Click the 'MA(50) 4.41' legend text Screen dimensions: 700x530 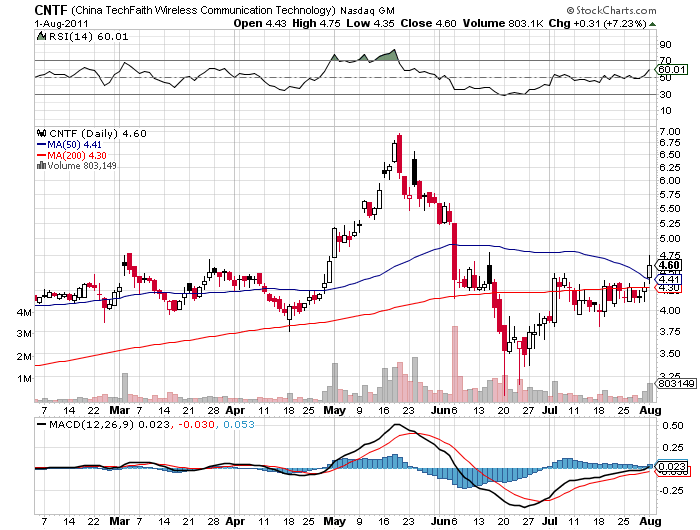click(x=75, y=145)
